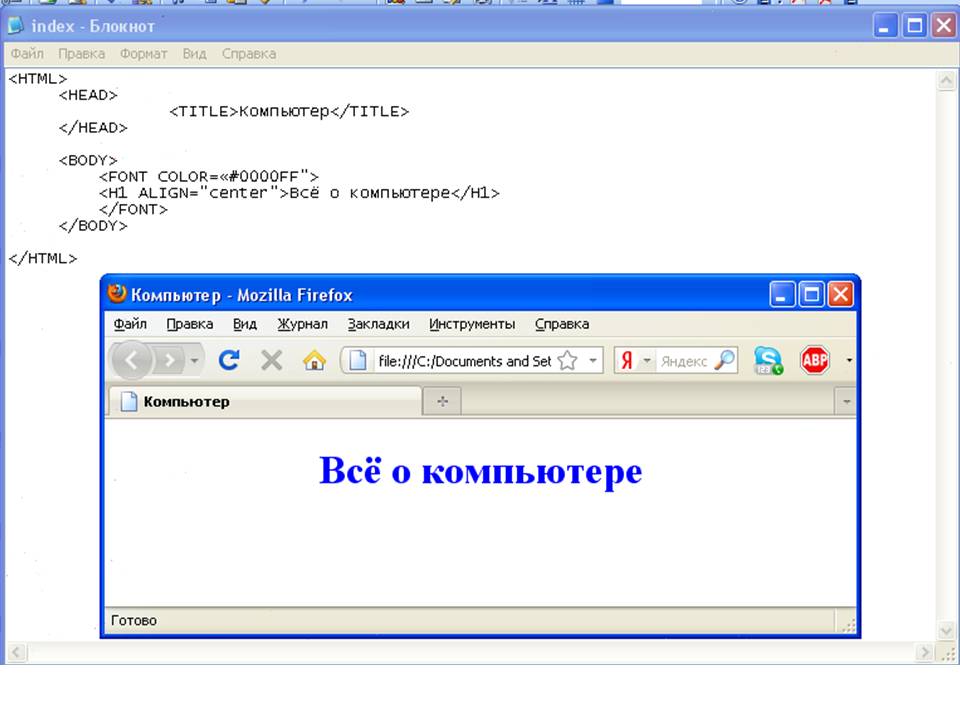960x720 pixels.
Task: Open the Adblock Plus ABP icon
Action: tap(815, 360)
